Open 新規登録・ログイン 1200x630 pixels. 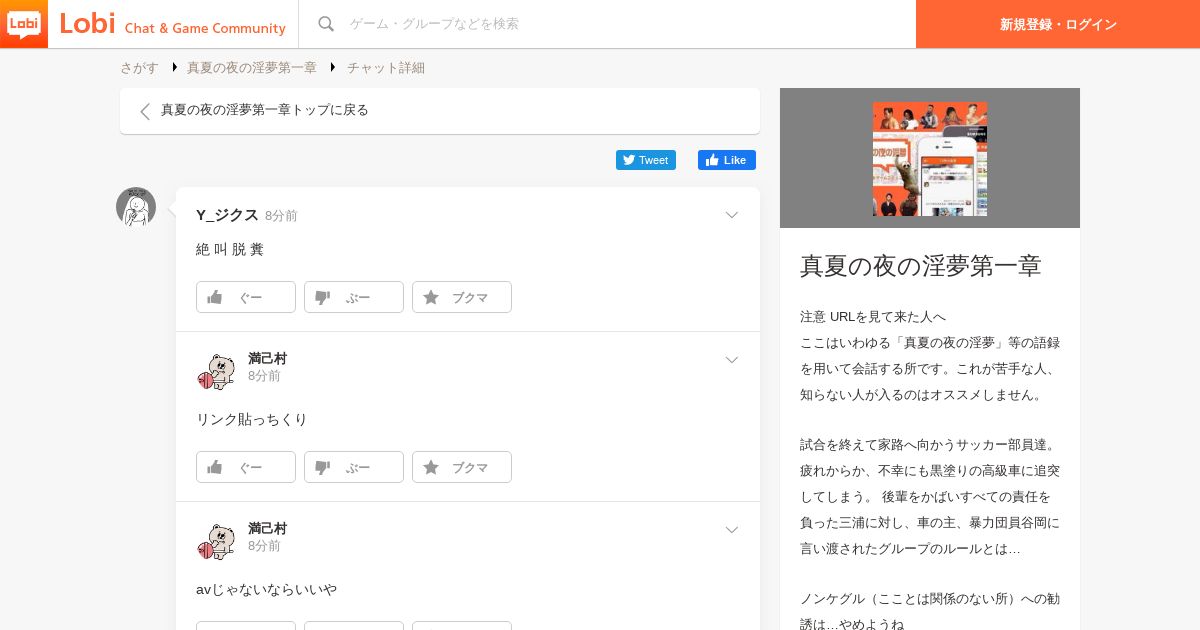[x=1058, y=24]
